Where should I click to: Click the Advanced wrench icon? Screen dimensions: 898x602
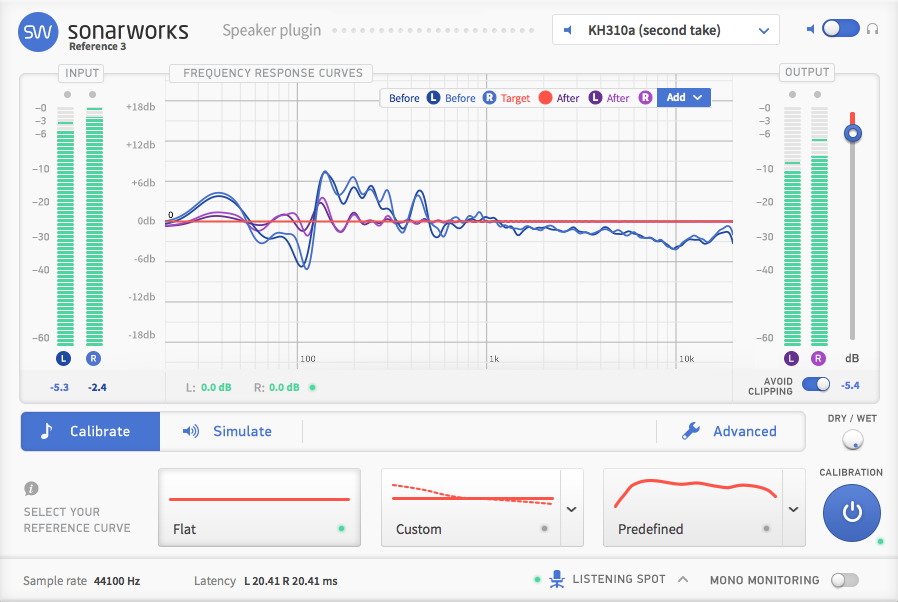[x=691, y=431]
